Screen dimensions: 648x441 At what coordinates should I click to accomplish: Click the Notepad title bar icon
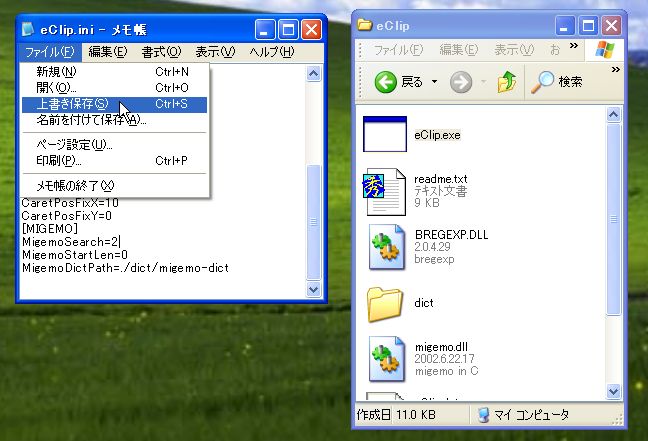tap(28, 29)
